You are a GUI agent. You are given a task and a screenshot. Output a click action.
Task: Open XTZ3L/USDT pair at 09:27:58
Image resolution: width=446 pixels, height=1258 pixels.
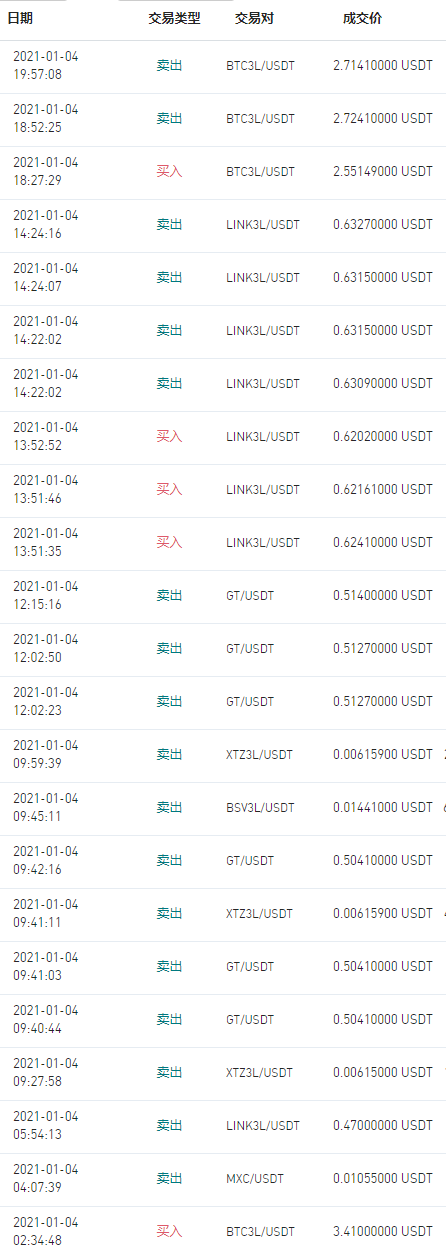[x=260, y=1072]
